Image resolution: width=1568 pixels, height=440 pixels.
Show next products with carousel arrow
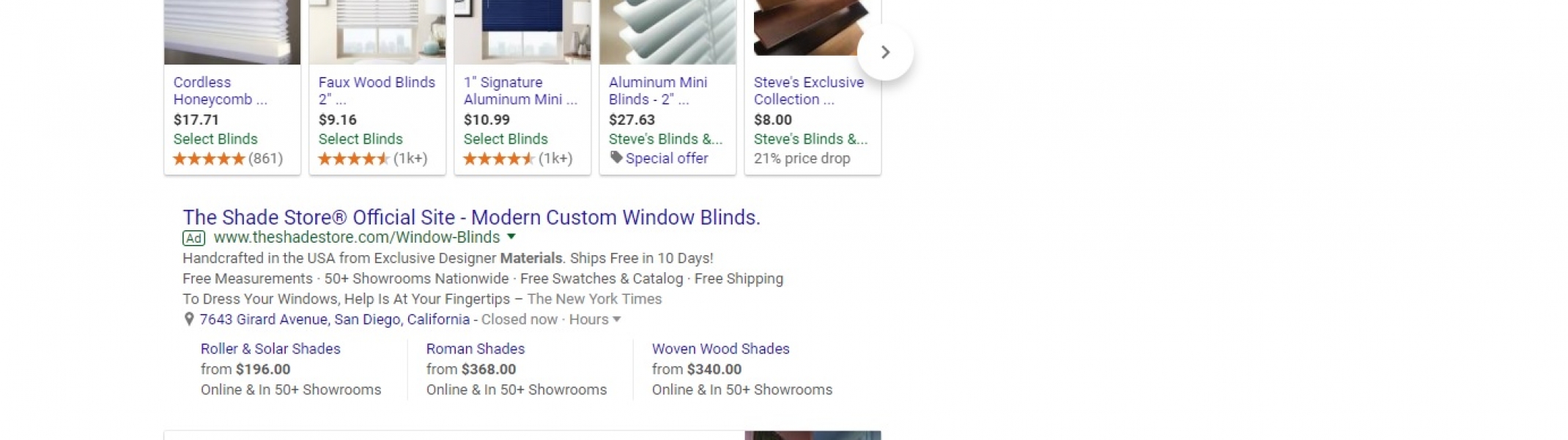885,52
